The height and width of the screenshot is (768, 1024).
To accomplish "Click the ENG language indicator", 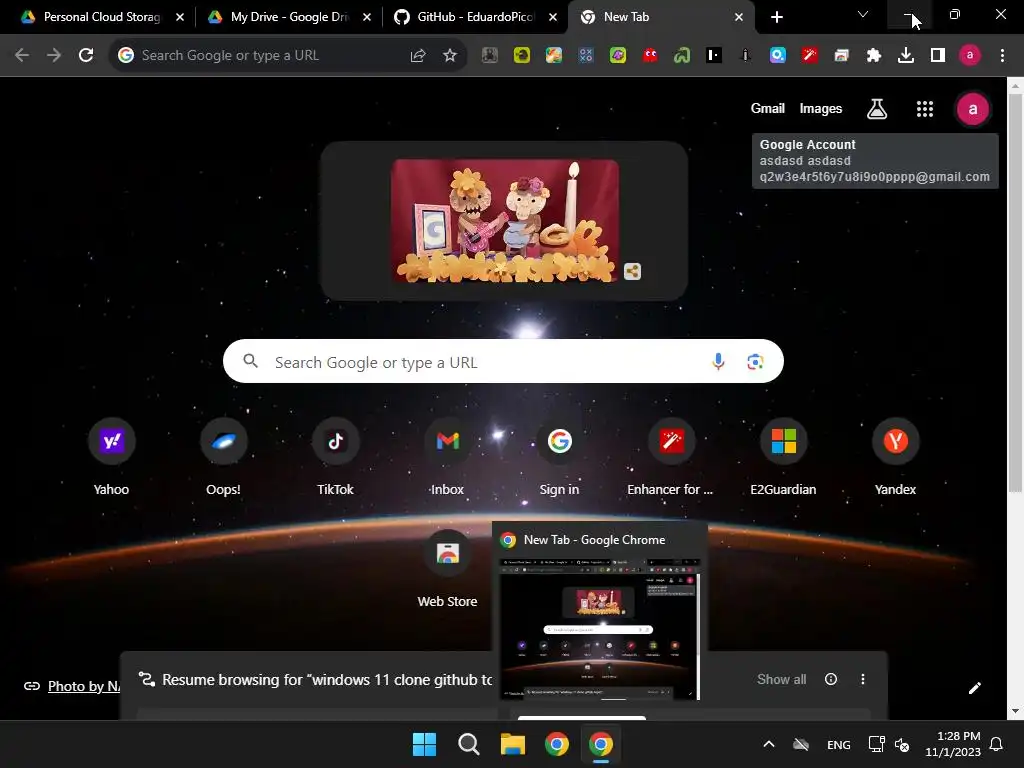I will pyautogui.click(x=839, y=744).
